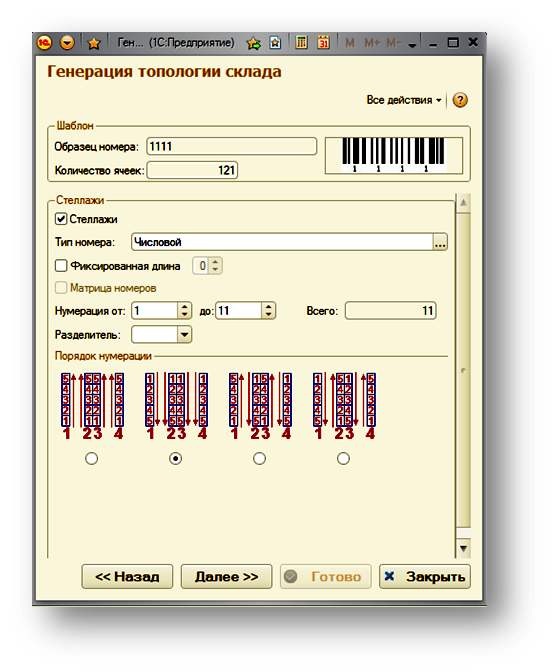Enable the Фиксированная длина checkbox
This screenshot has width=552, height=672.
coord(61,266)
